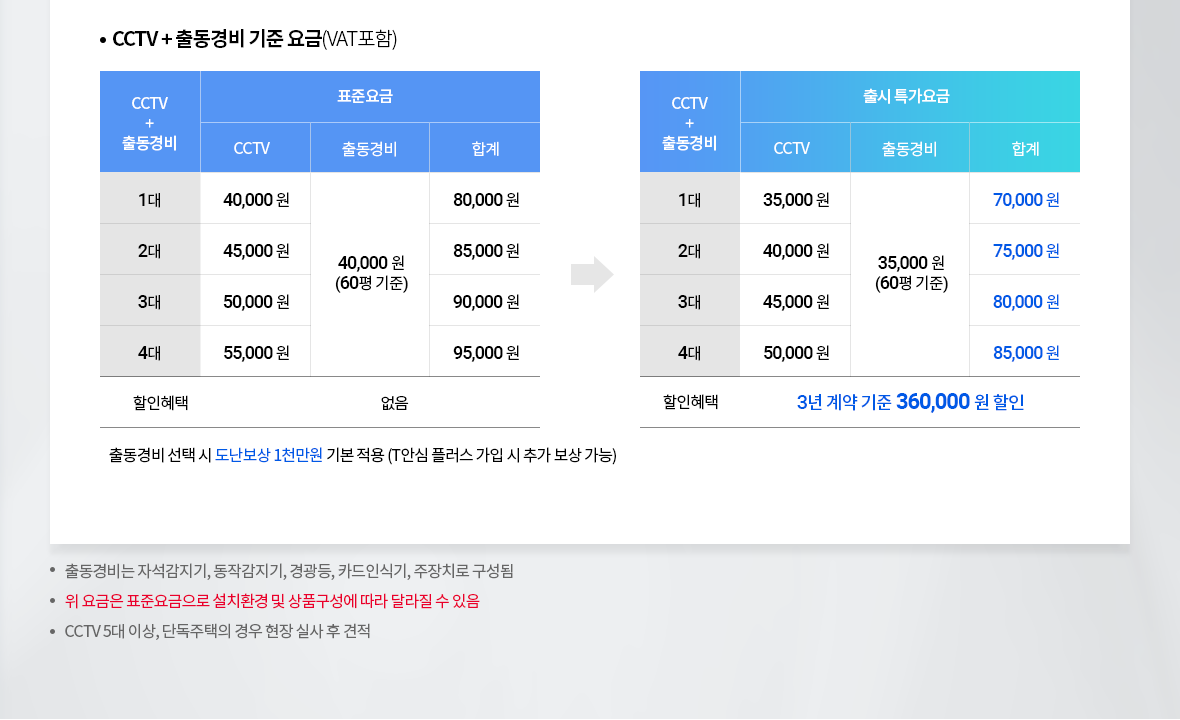1180x720 pixels.
Task: Click the 합계 column header under 표준요금
Action: 485,148
